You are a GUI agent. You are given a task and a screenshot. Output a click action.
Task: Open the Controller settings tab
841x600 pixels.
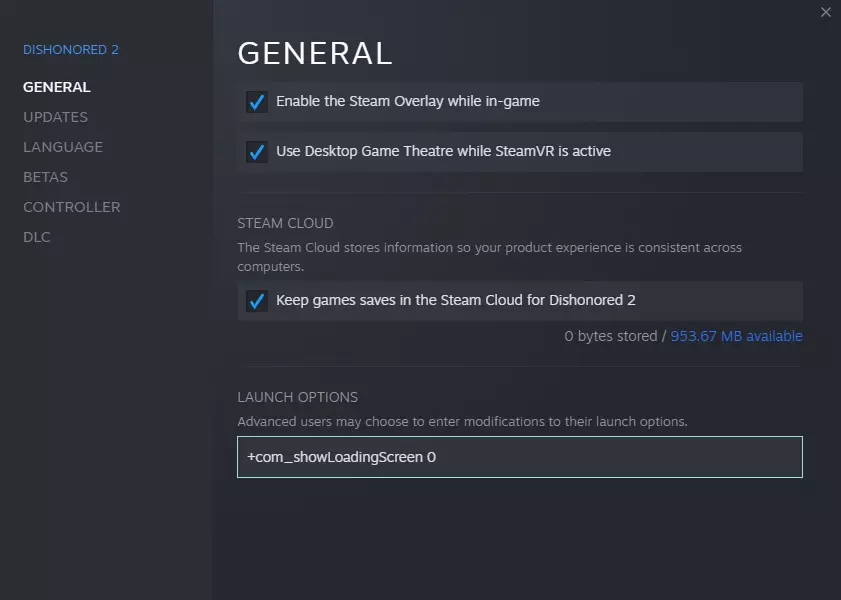coord(71,207)
